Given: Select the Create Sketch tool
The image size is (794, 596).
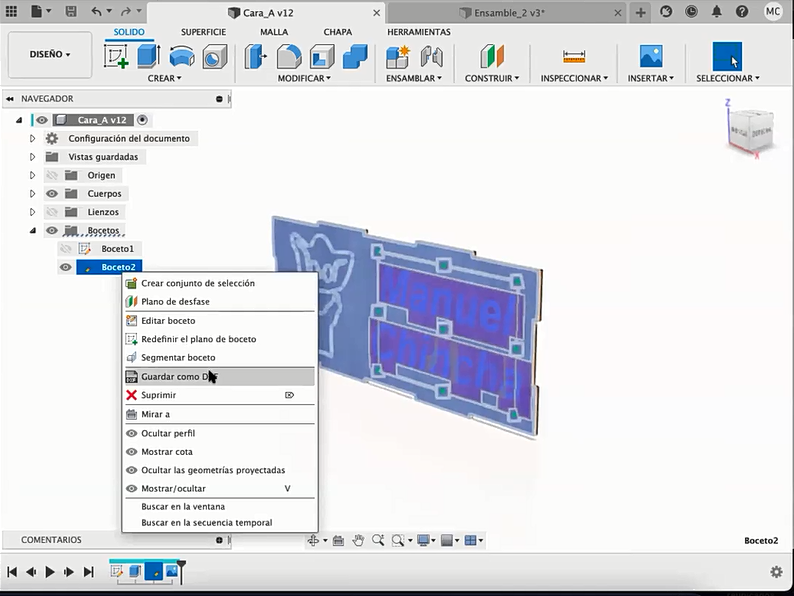Looking at the screenshot, I should point(116,56).
